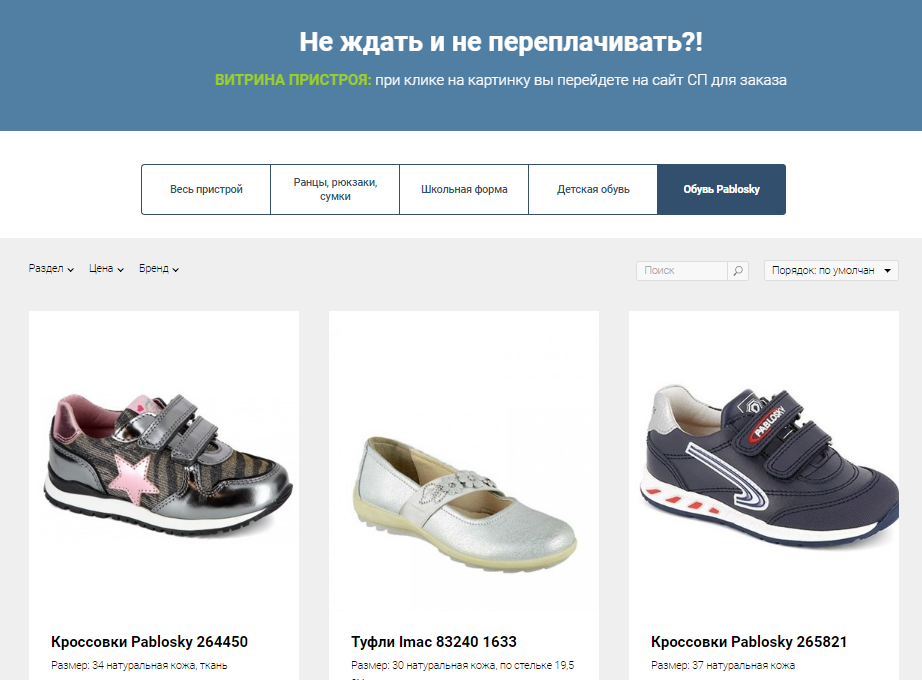Screen dimensions: 922x680
Task: Click the sort order dropdown arrow
Action: [887, 271]
